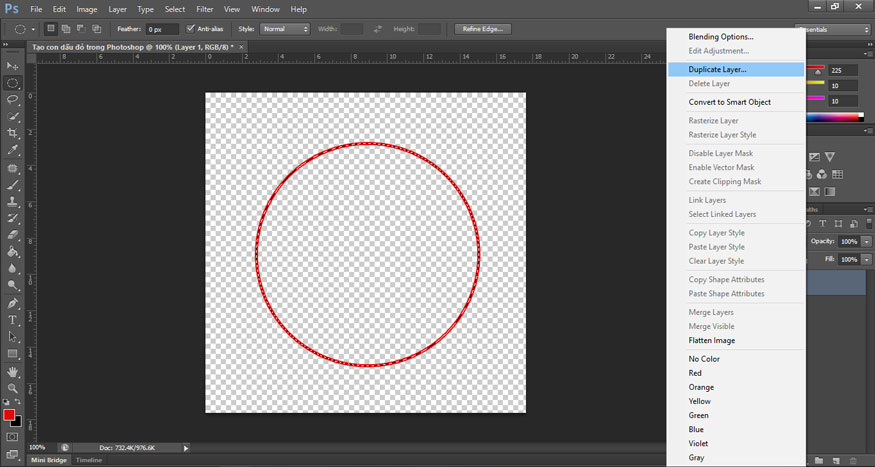Select the Blur tool

click(x=12, y=268)
